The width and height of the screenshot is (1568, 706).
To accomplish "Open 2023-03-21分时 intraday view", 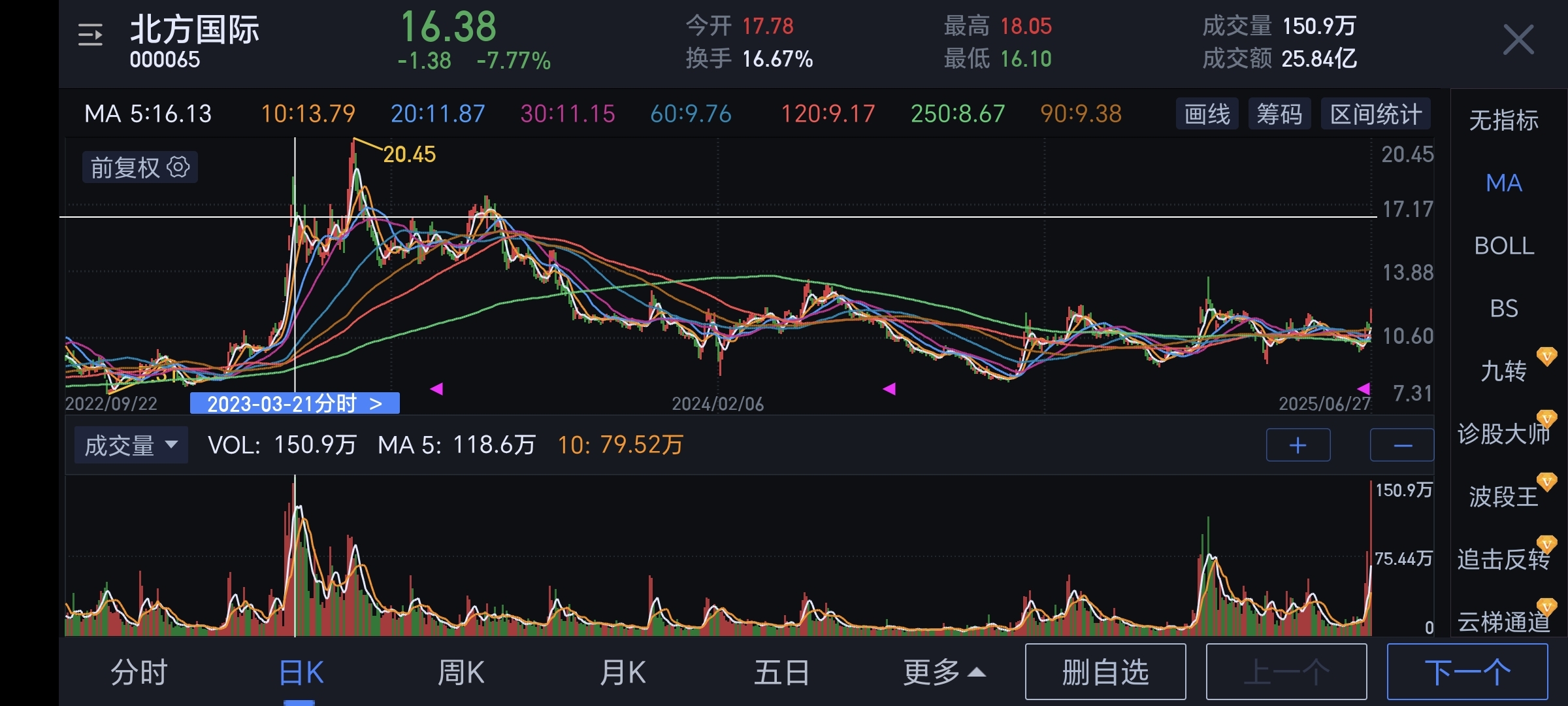I will coord(295,403).
